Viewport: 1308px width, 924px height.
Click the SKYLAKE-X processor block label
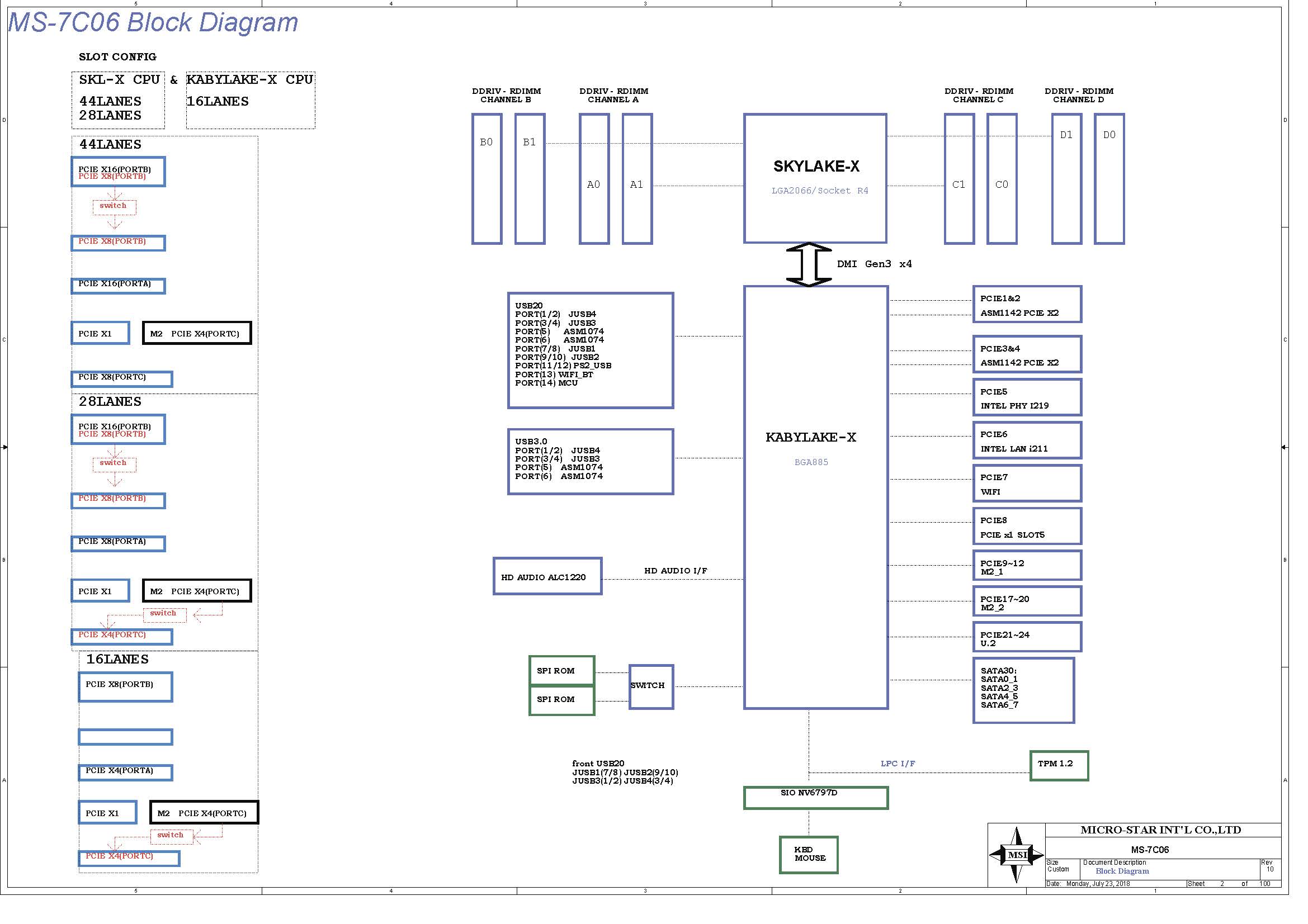pos(816,166)
